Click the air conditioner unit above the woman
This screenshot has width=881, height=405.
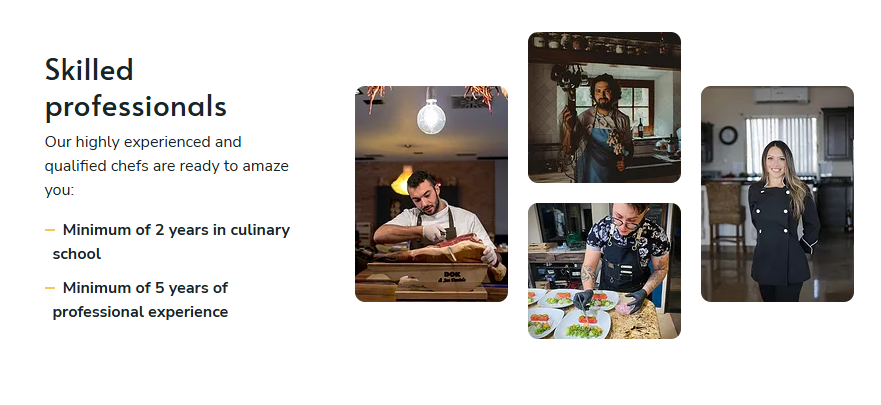[782, 95]
